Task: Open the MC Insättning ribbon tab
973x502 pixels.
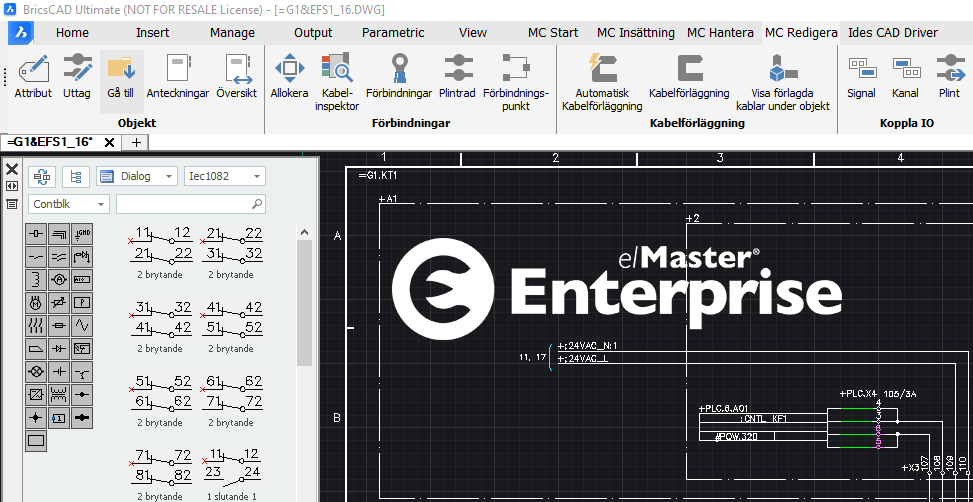Action: [x=635, y=33]
